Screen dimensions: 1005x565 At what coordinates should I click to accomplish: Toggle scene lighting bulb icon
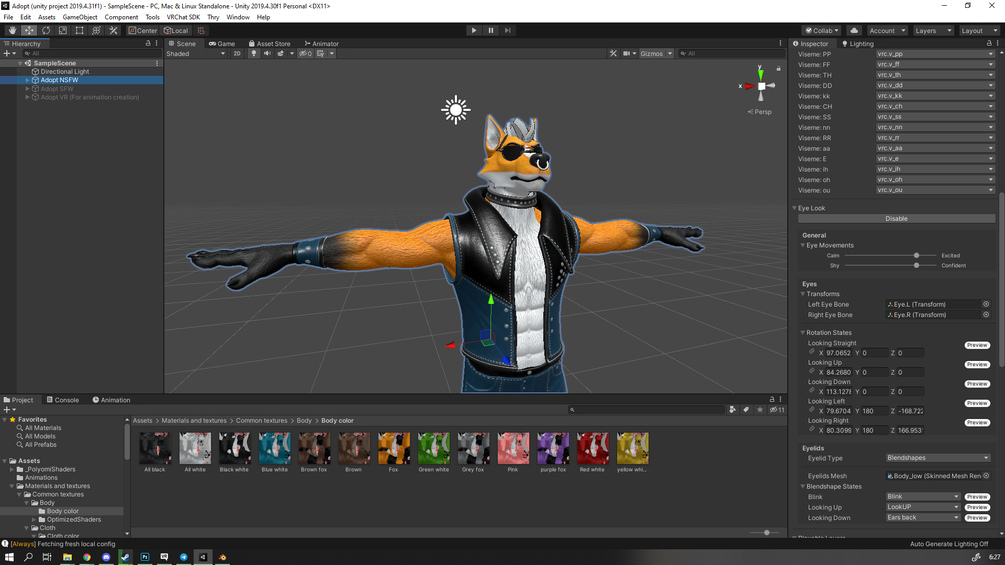254,54
